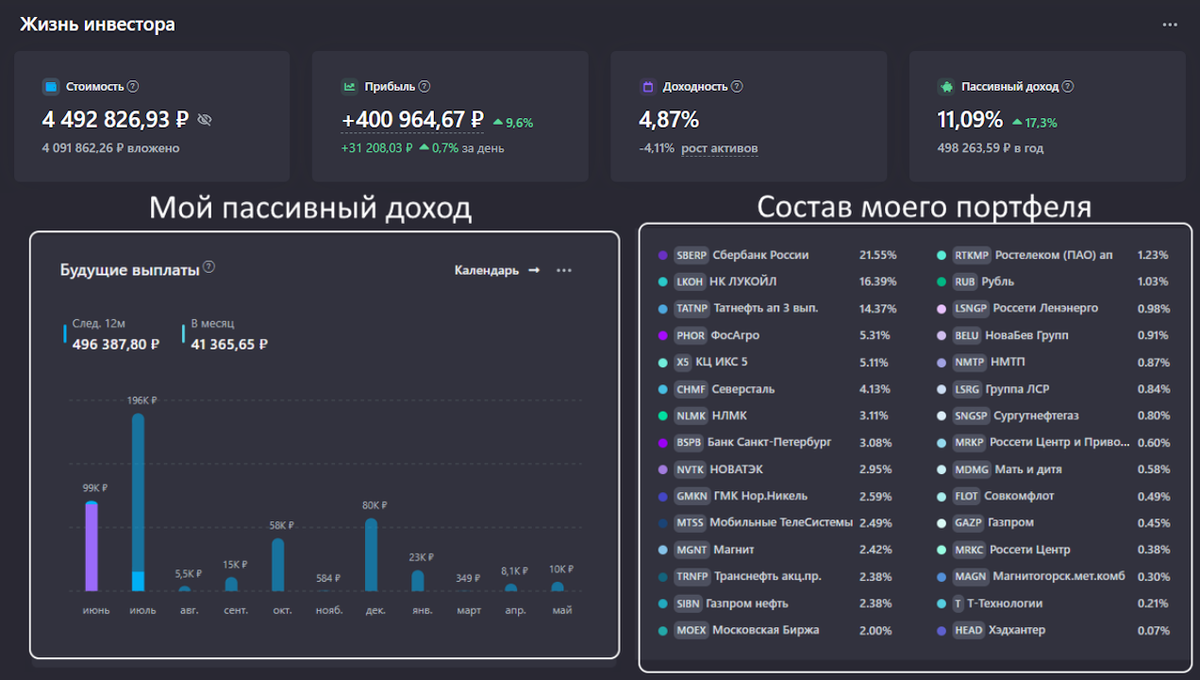Image resolution: width=1200 pixels, height=680 pixels.
Task: Click the 41 365,65 ₽ monthly value
Action: [229, 344]
